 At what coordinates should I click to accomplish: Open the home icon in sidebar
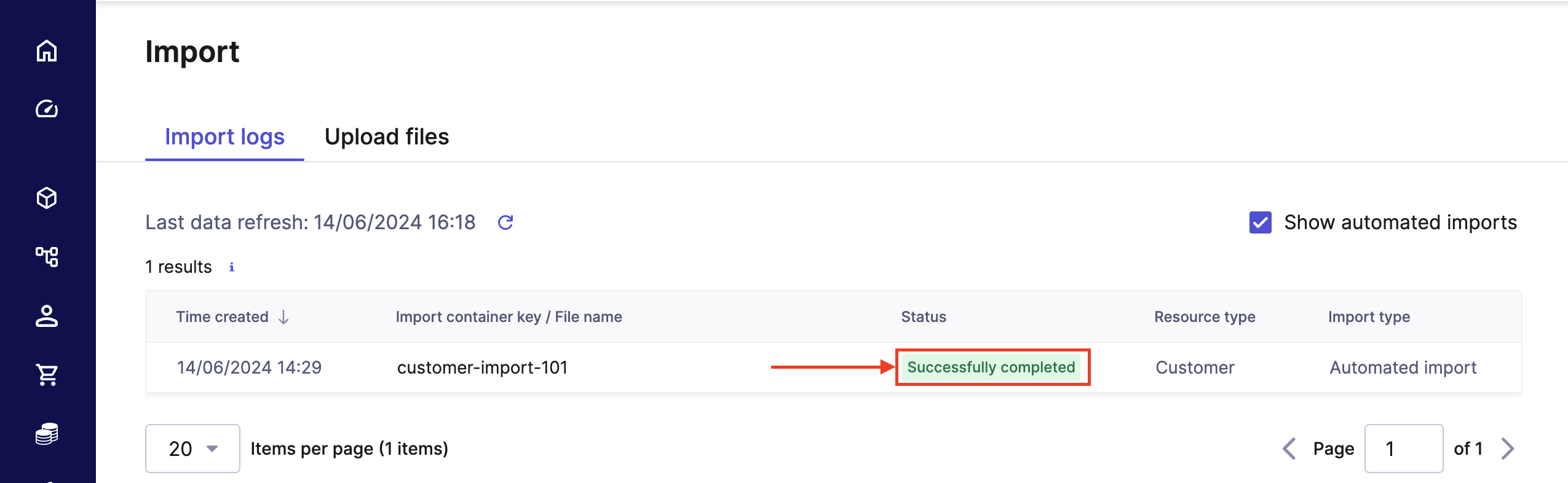coord(47,50)
